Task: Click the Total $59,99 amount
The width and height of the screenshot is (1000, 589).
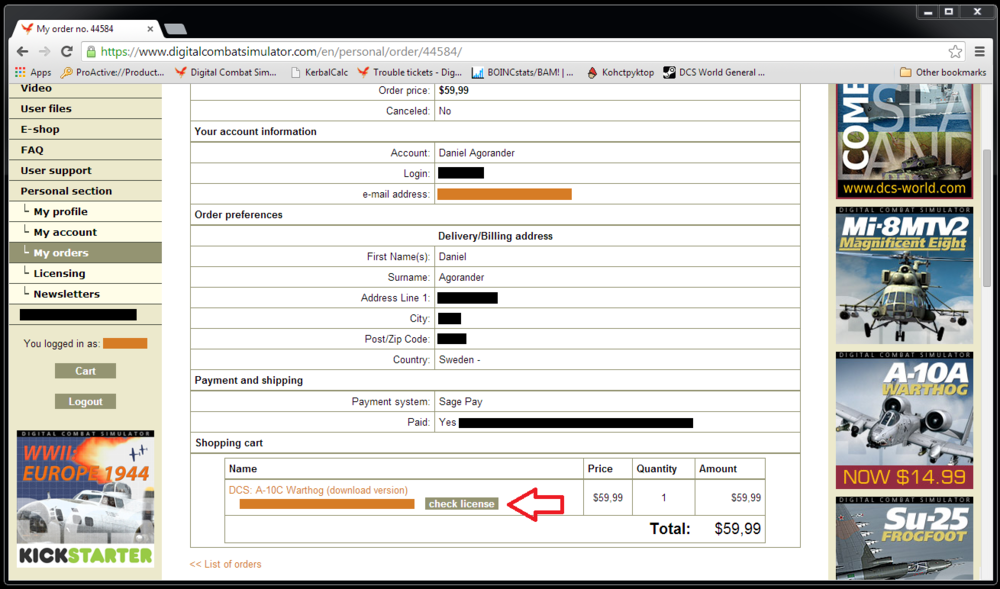Action: pos(737,528)
